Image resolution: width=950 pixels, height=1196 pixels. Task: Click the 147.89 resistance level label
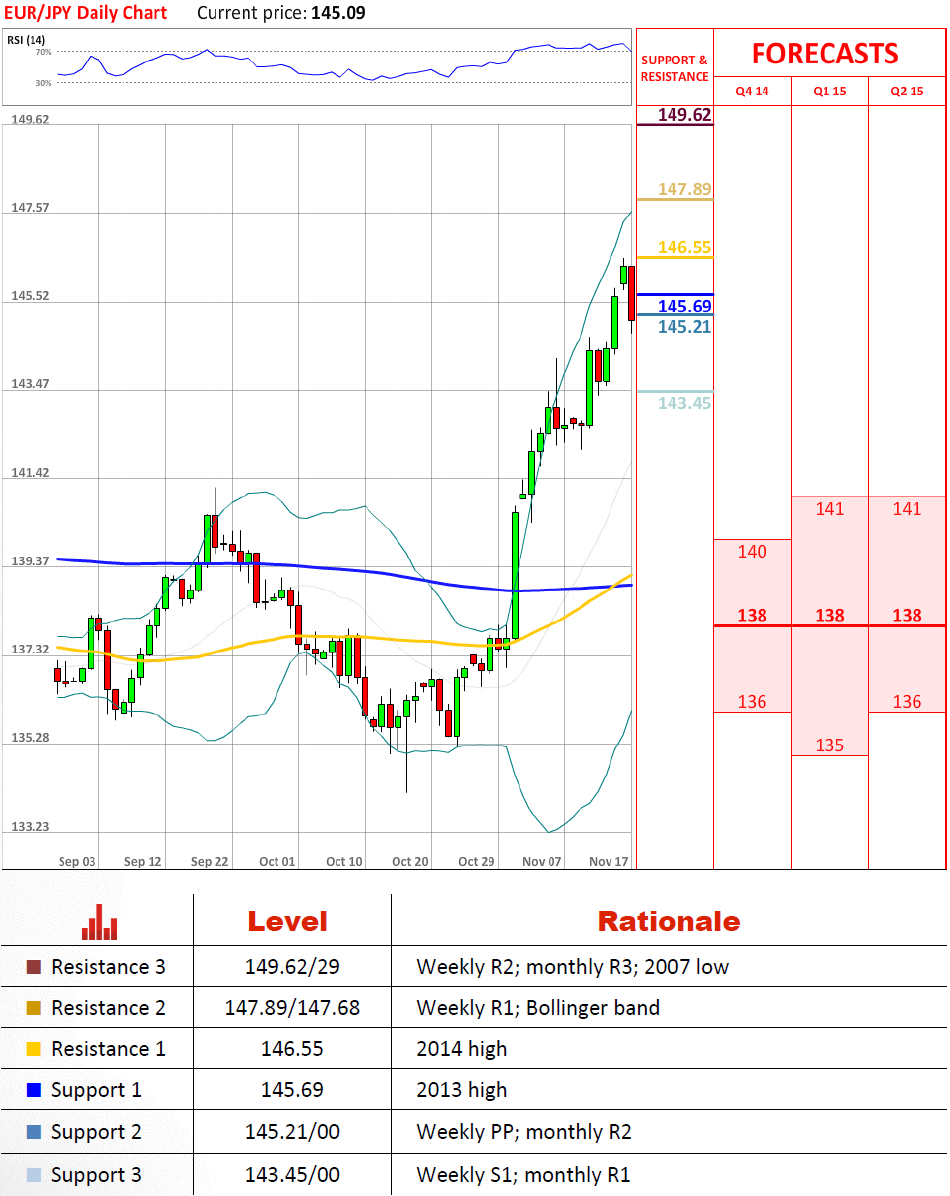684,188
